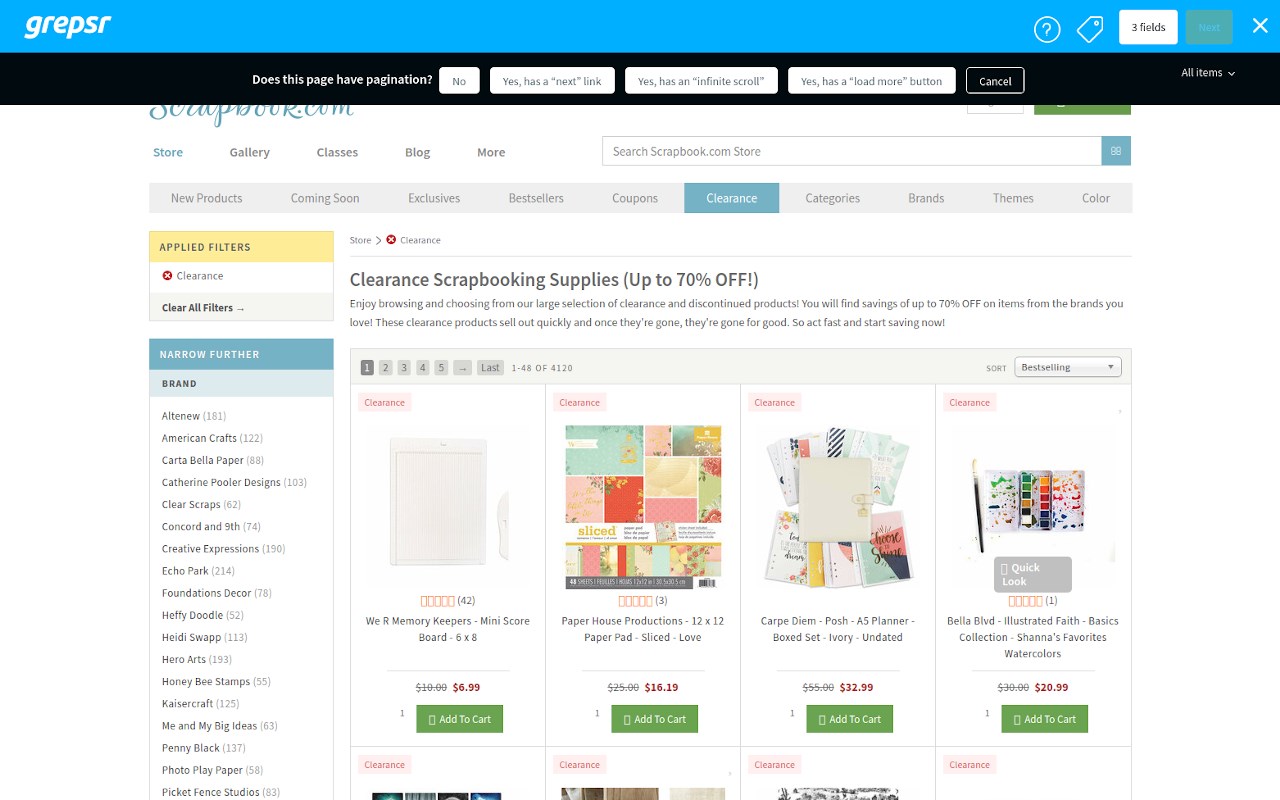Open Carpe Diem A5 Planner thumbnail
The height and width of the screenshot is (800, 1280).
pos(838,506)
